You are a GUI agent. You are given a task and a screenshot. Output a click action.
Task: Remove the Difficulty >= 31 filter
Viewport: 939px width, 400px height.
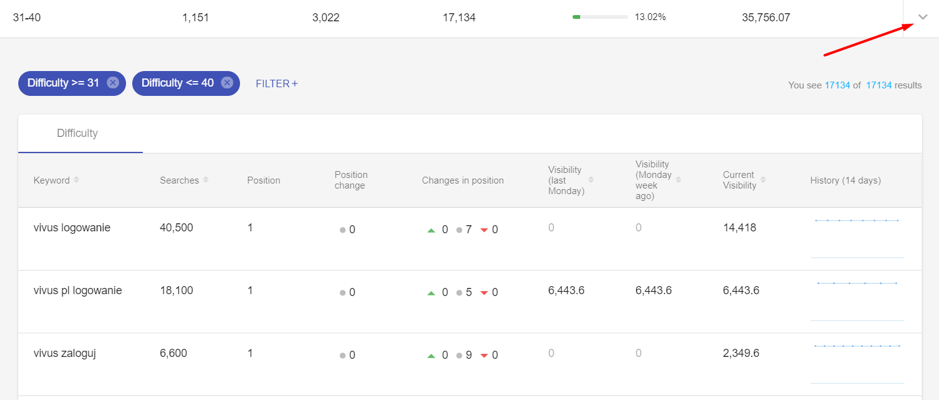(113, 83)
